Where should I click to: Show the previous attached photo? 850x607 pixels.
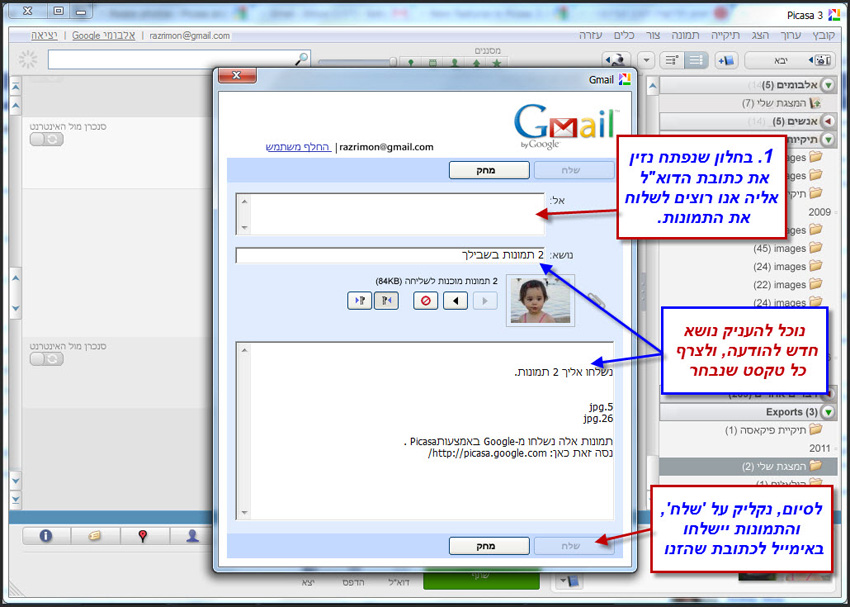[x=455, y=300]
